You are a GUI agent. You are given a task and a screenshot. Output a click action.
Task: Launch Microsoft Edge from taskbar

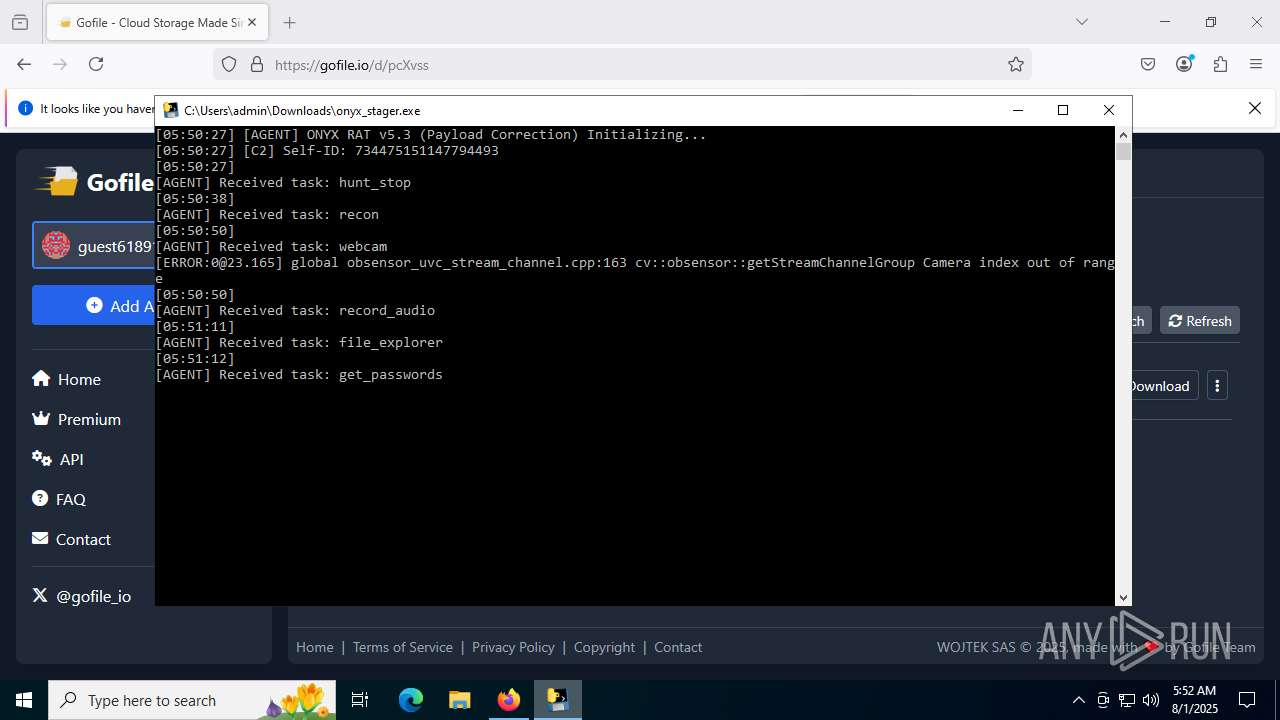(411, 700)
